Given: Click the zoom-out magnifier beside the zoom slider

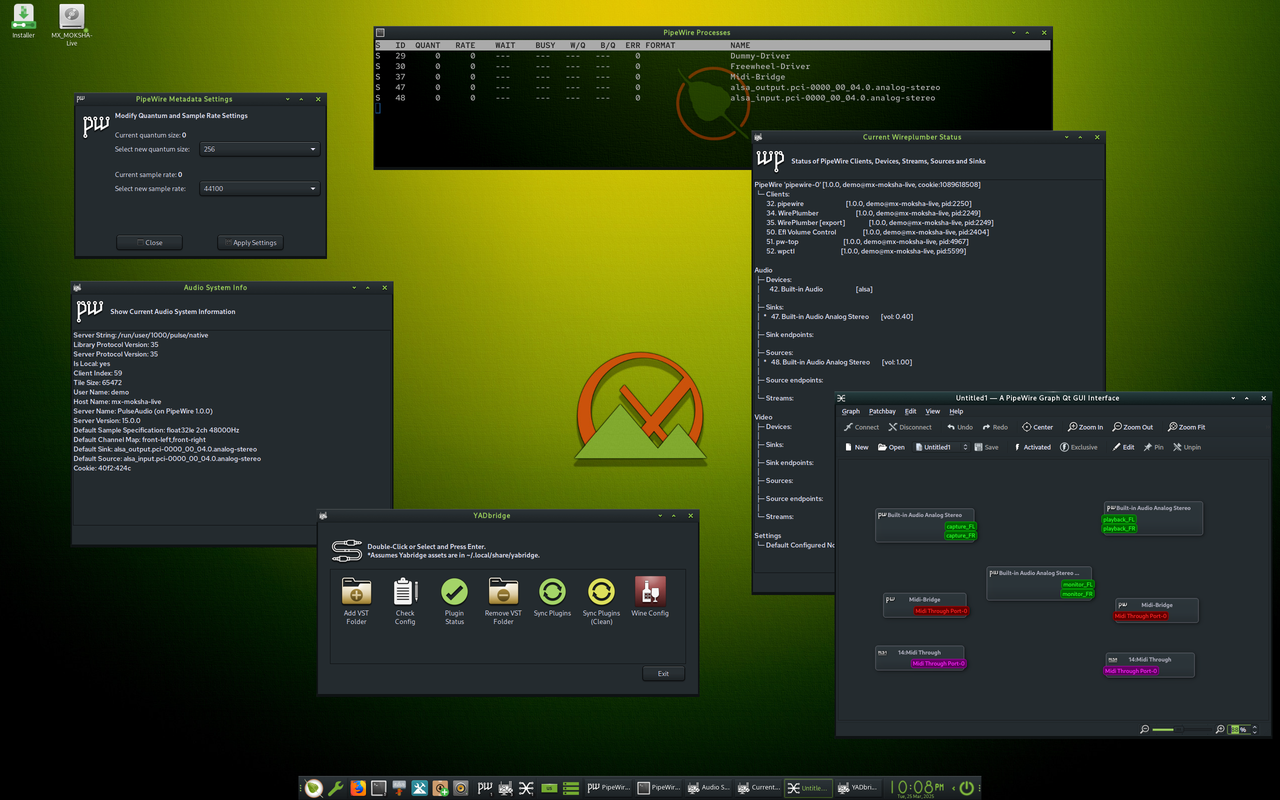Looking at the screenshot, I should pos(1145,729).
